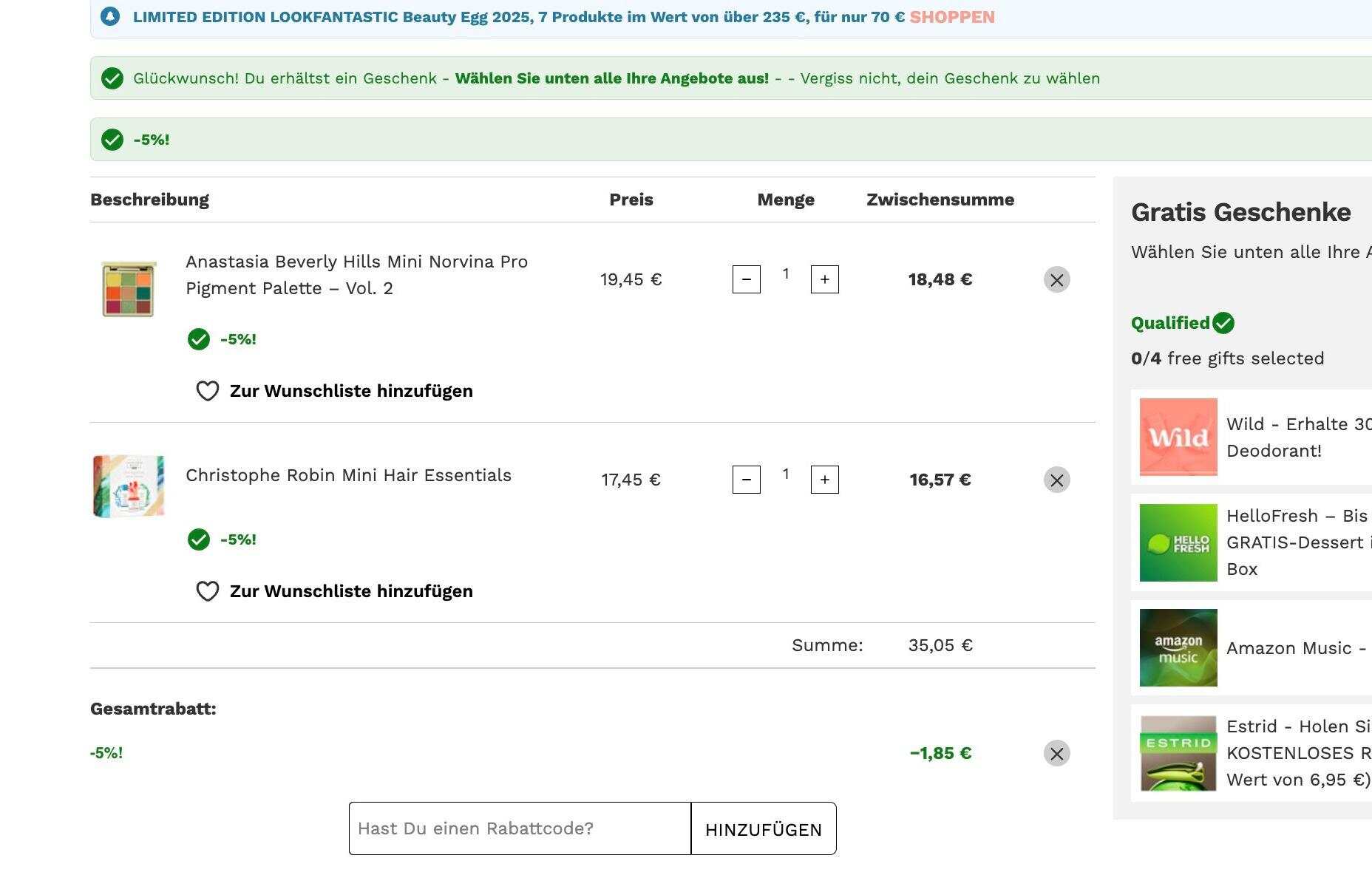This screenshot has width=1372, height=875.
Task: Click the HelloFresh GRATIS-Dessert offer text
Action: tap(1299, 542)
